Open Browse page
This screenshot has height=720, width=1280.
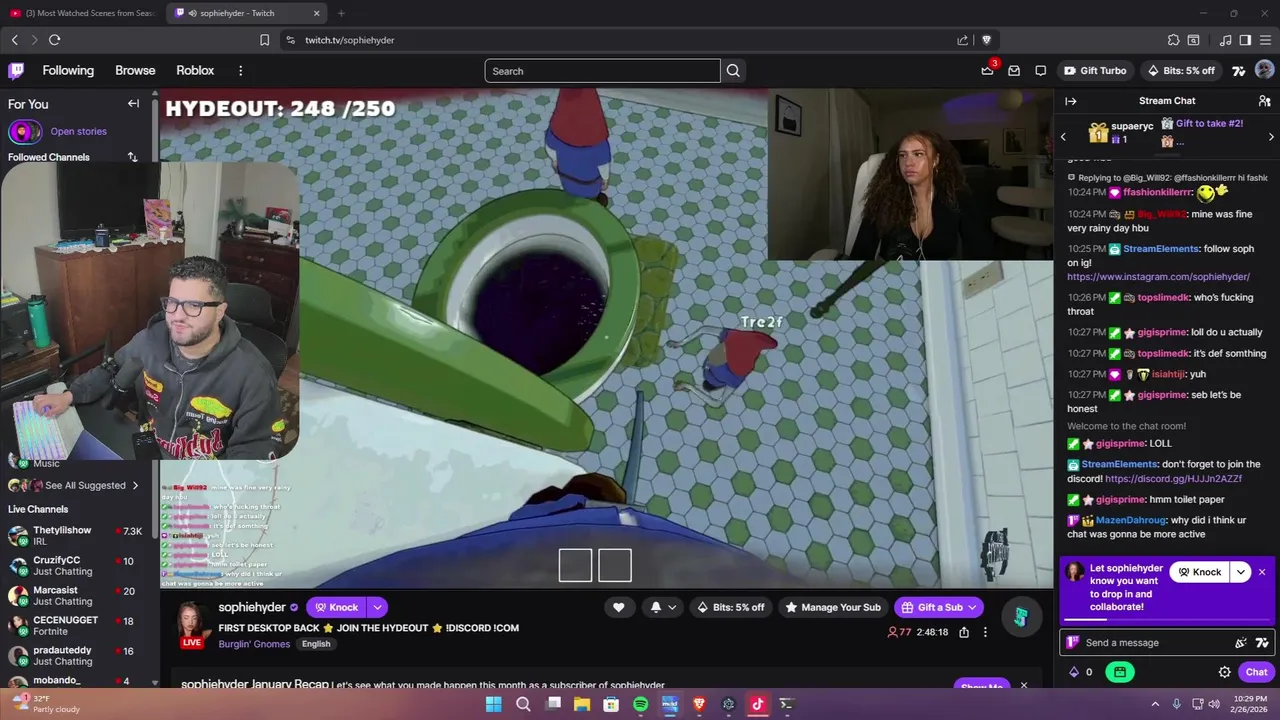(x=135, y=70)
